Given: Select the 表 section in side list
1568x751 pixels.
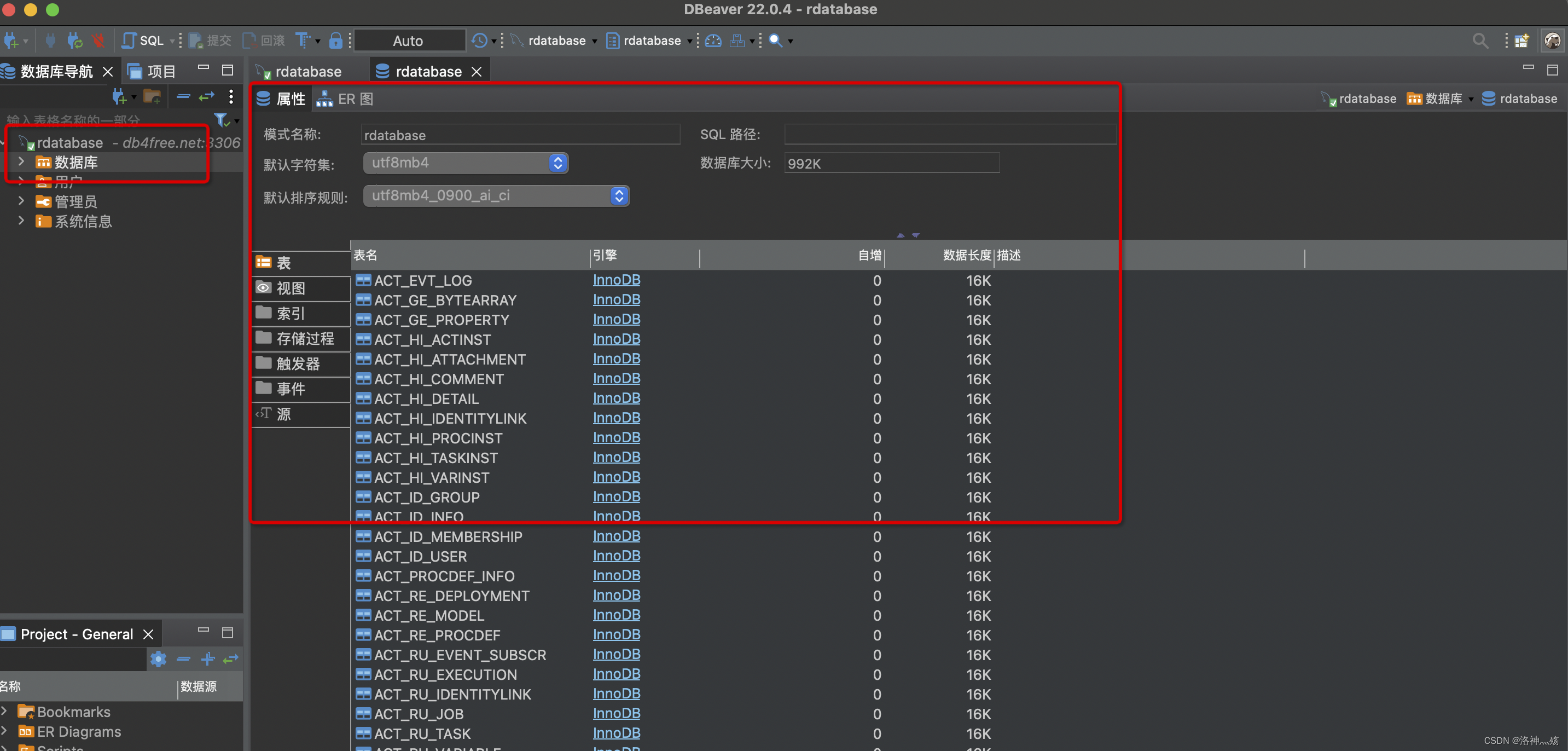Looking at the screenshot, I should click(x=302, y=263).
